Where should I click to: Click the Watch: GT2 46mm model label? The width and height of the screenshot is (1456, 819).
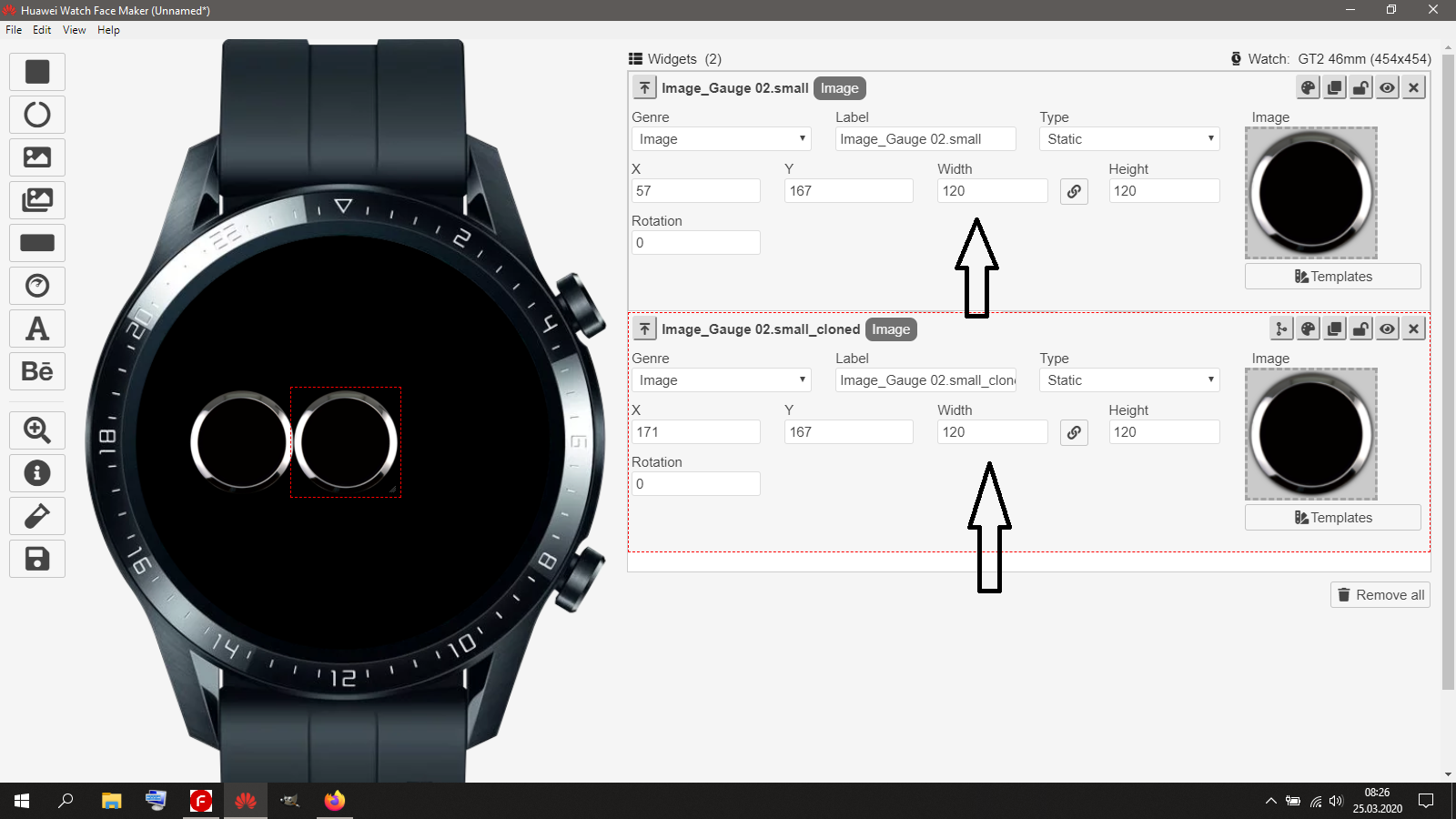pos(1331,59)
